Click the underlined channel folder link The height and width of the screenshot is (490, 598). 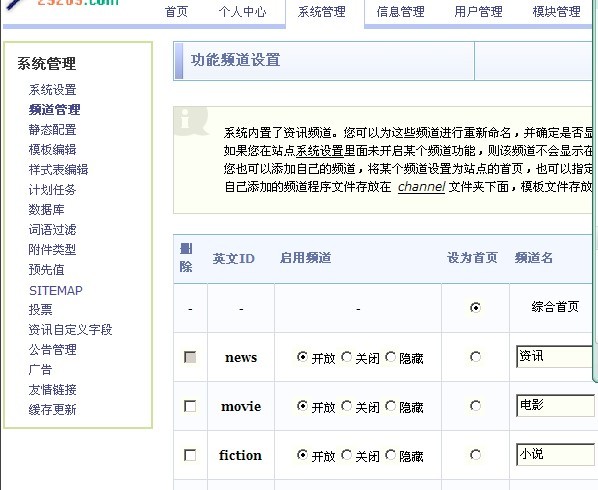pyautogui.click(x=421, y=187)
